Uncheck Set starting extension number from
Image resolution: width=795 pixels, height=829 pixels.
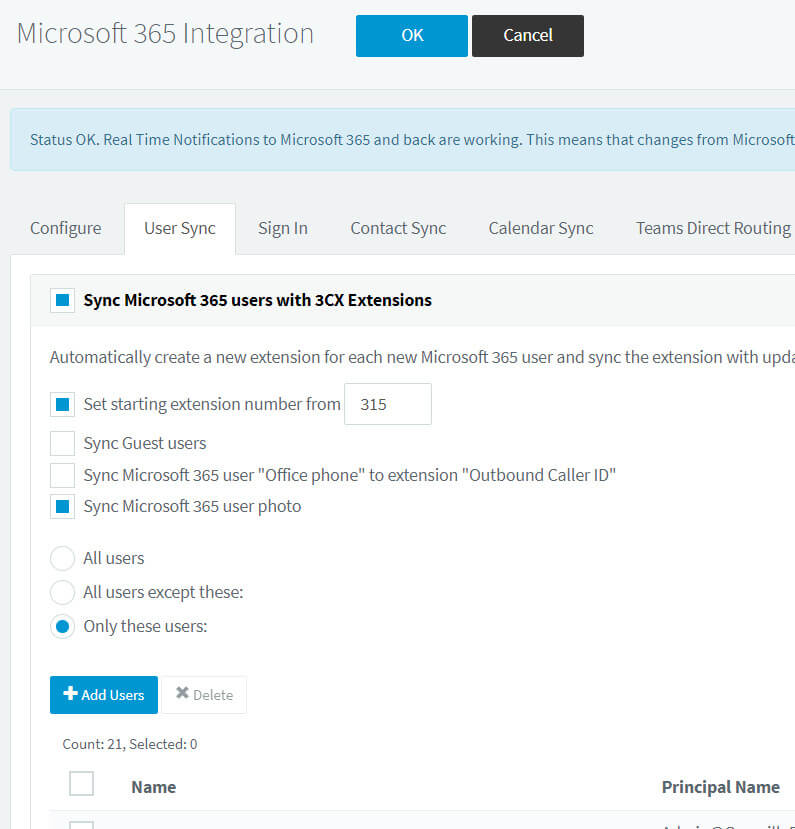click(x=62, y=404)
